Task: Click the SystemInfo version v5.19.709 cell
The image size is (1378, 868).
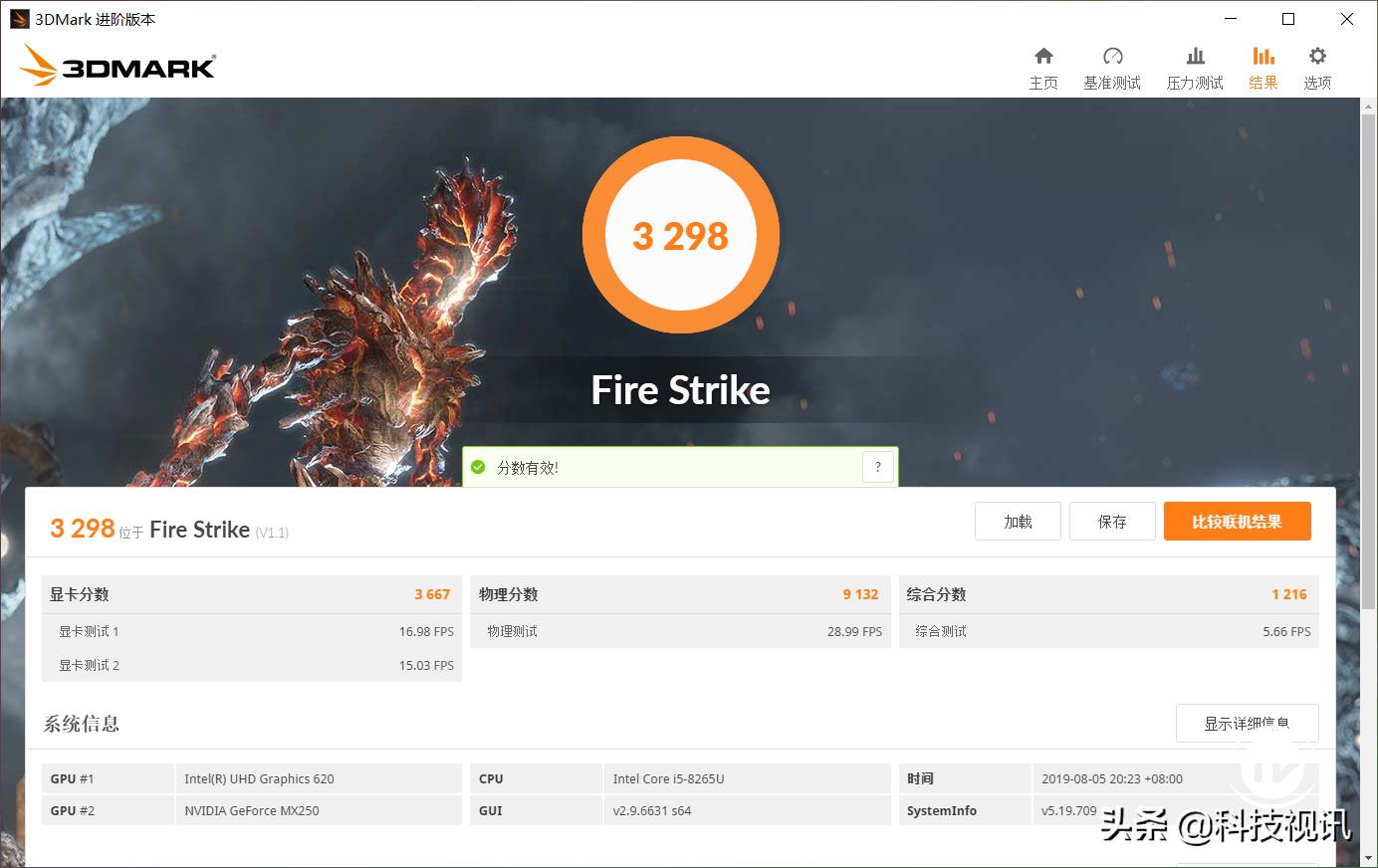Action: [x=1069, y=810]
